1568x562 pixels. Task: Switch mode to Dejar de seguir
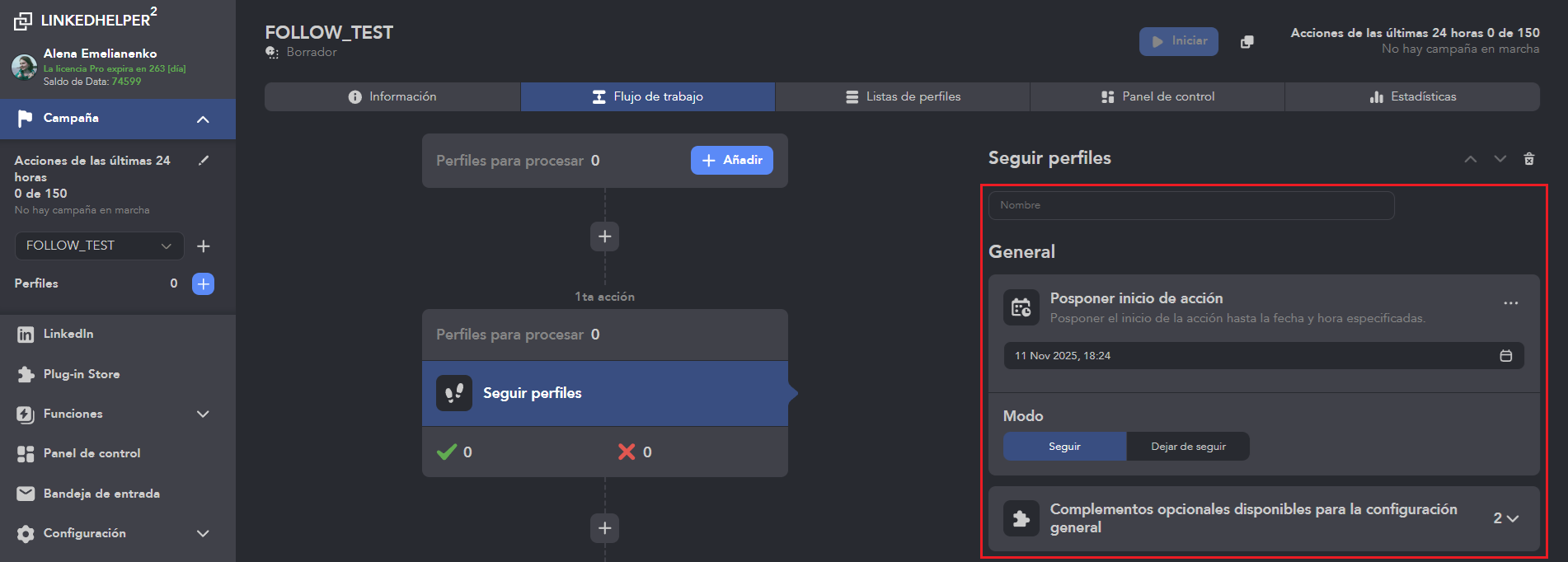(x=1188, y=447)
